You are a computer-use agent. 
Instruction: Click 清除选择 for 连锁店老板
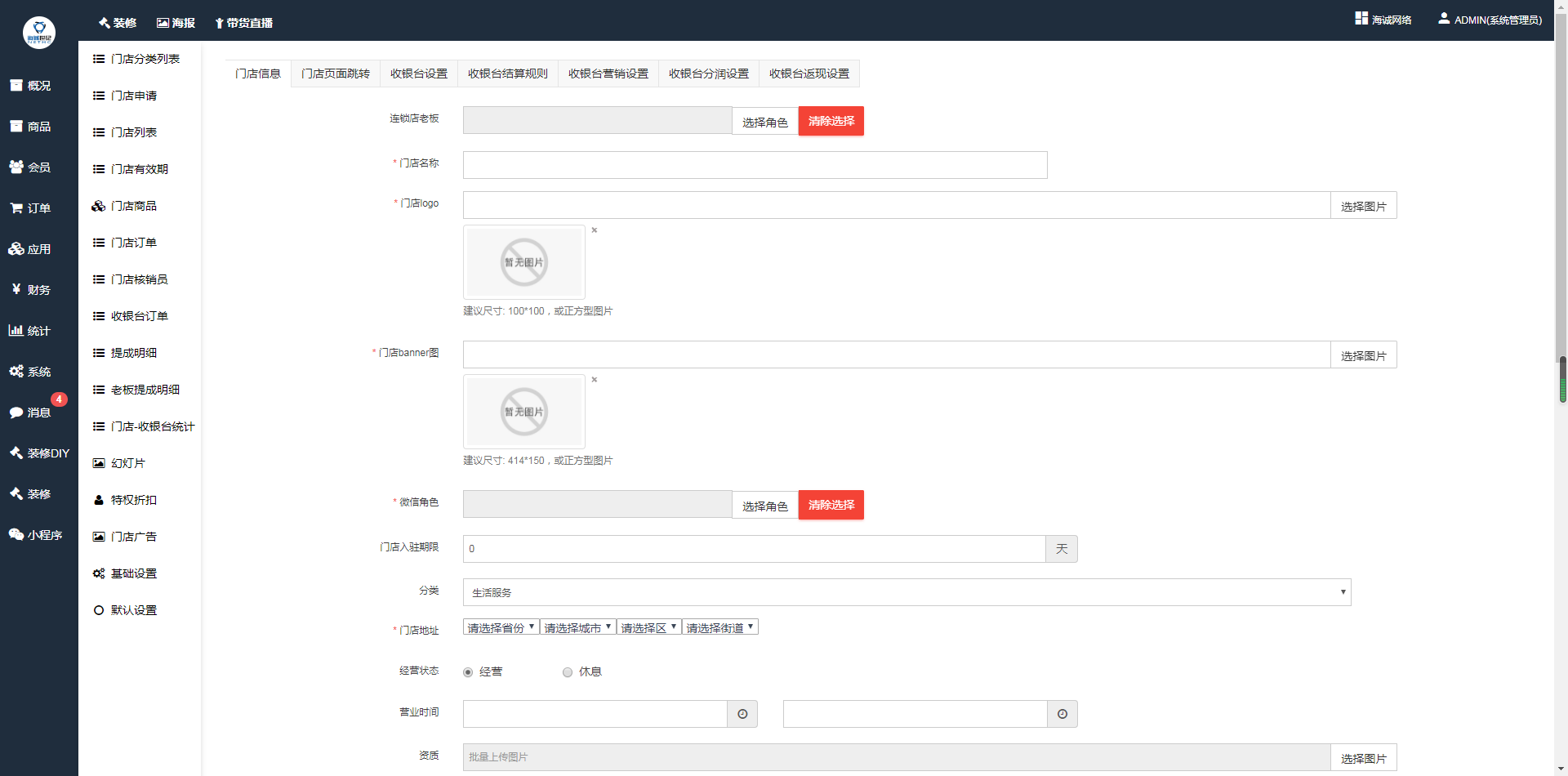tap(831, 121)
